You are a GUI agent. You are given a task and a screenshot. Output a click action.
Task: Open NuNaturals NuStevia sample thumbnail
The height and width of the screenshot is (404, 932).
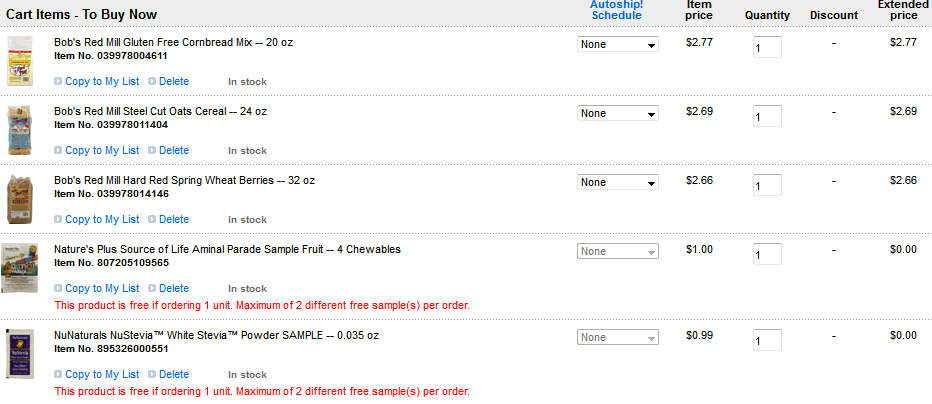click(19, 352)
